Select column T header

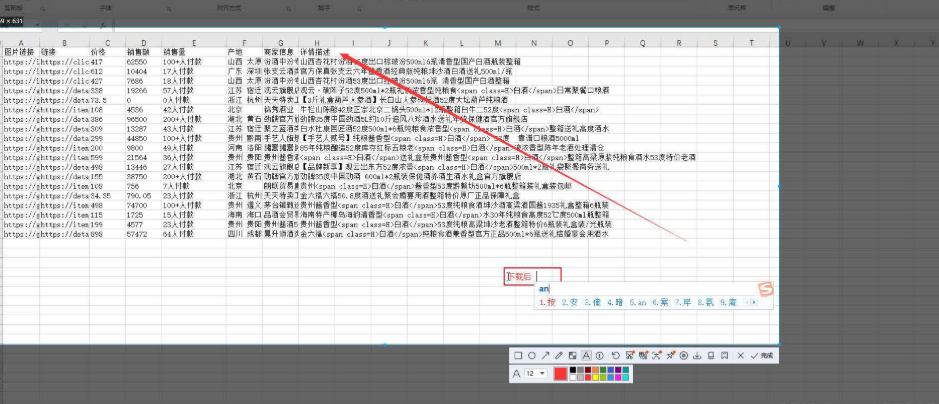752,43
